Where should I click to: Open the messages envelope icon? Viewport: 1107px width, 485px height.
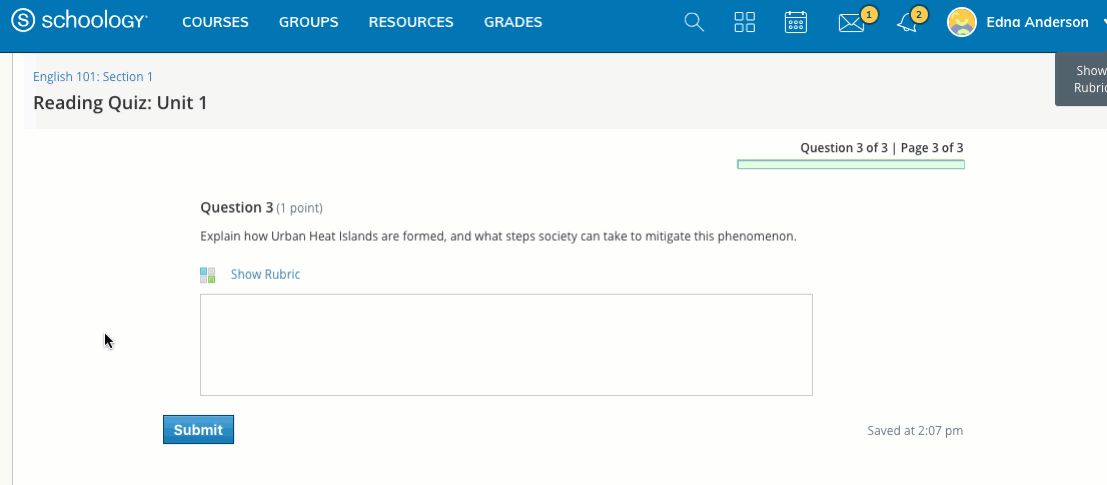coord(851,23)
